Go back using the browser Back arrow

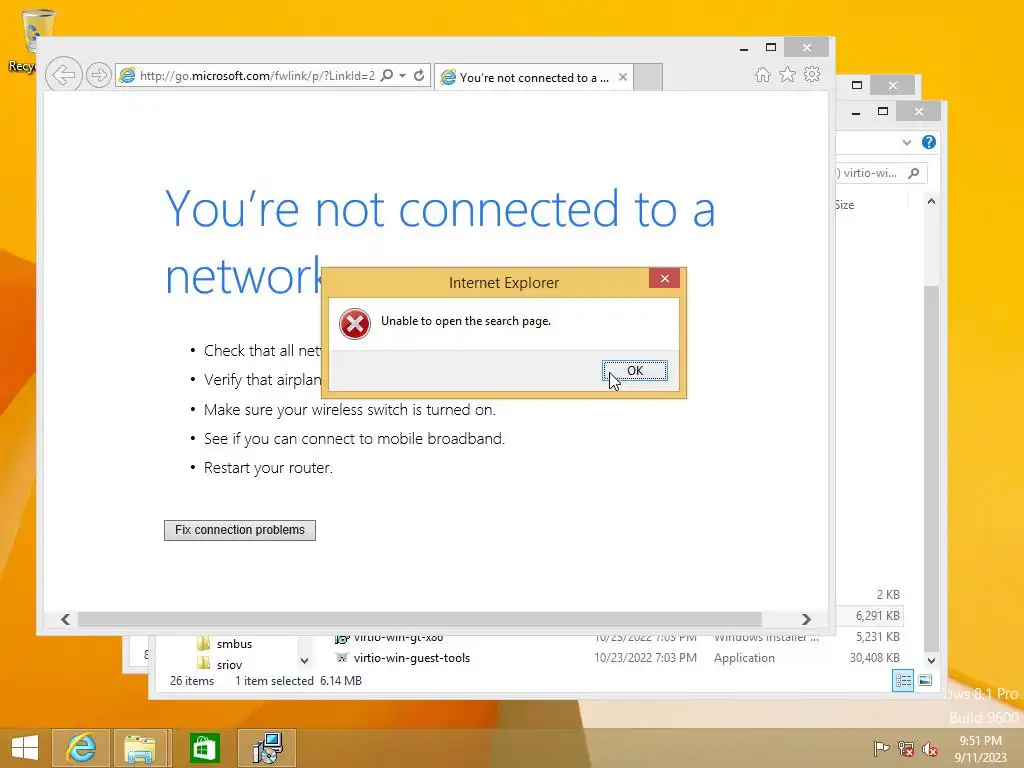pos(63,75)
